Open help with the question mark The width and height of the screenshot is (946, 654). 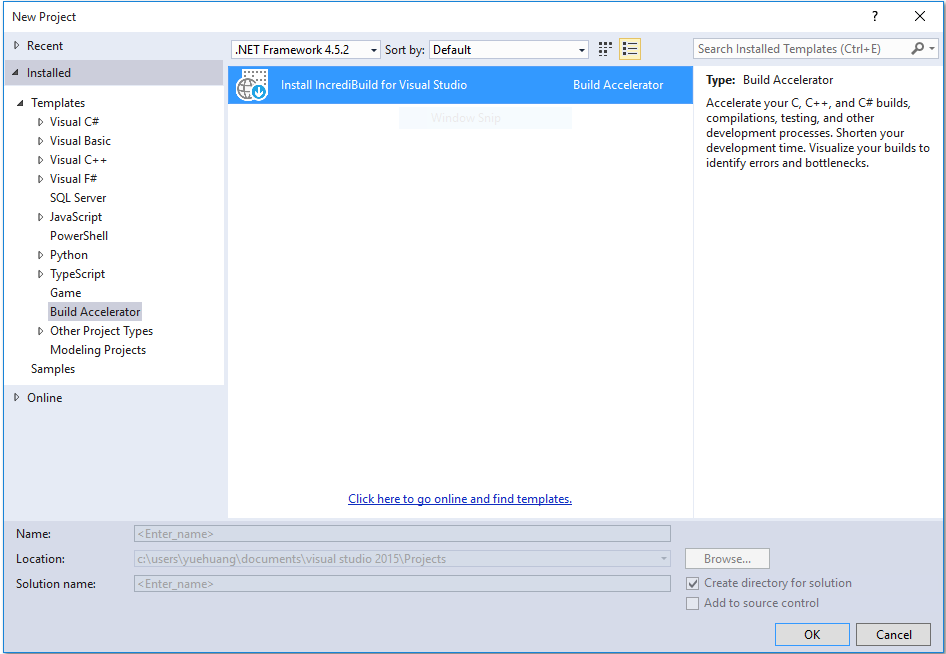875,16
